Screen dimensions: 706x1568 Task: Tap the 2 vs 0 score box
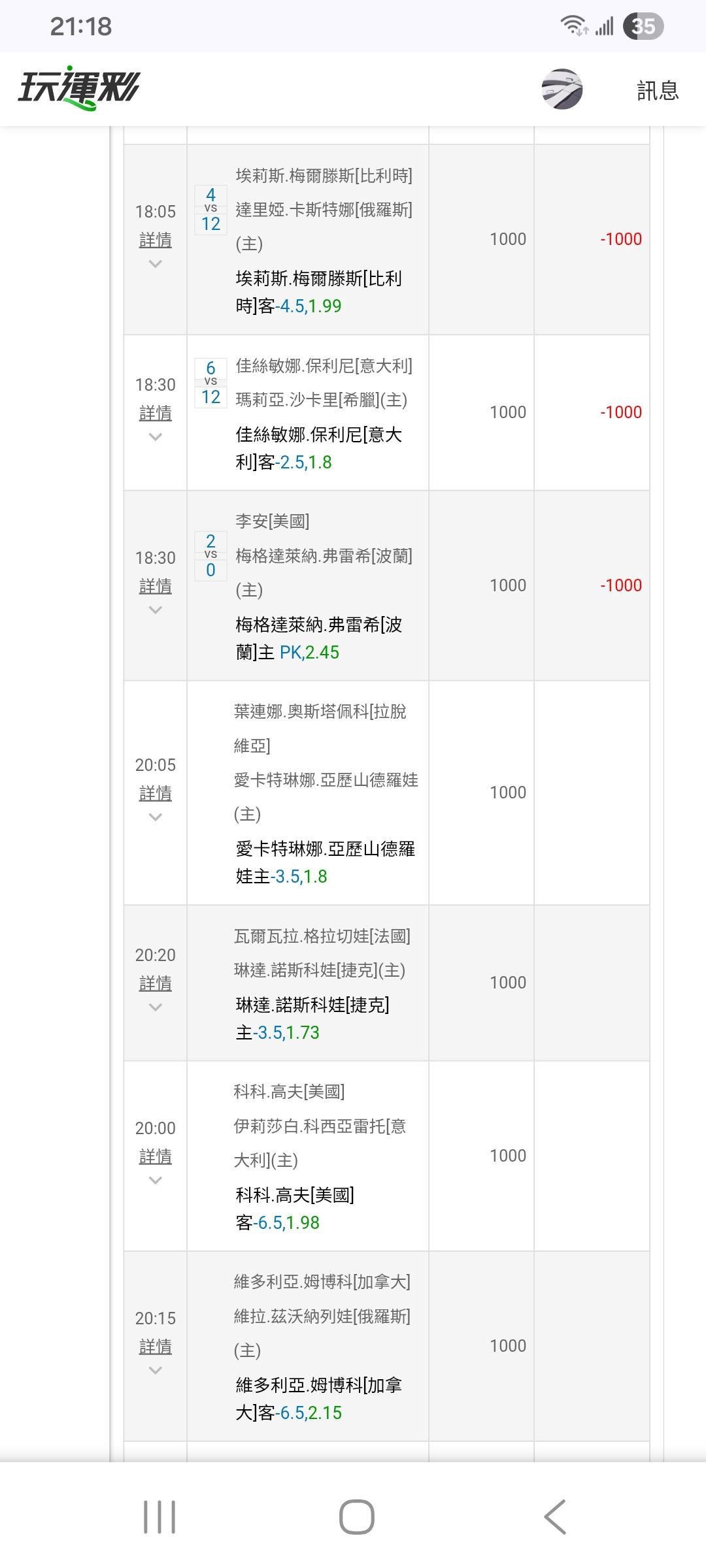(x=210, y=556)
